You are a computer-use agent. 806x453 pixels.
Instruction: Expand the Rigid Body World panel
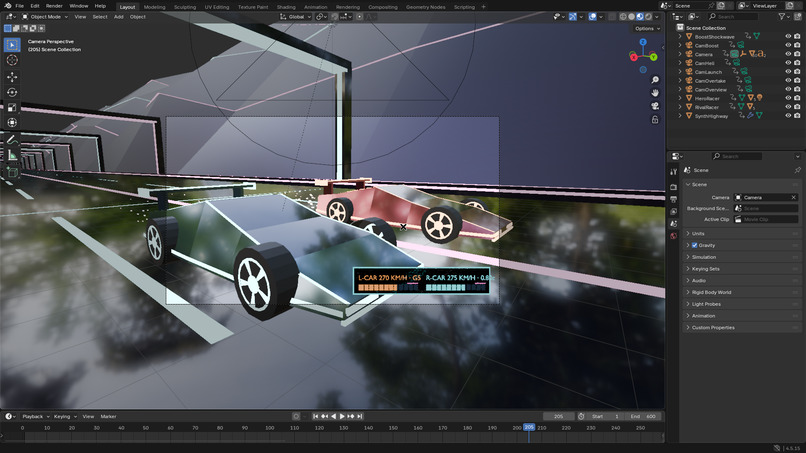click(x=741, y=292)
